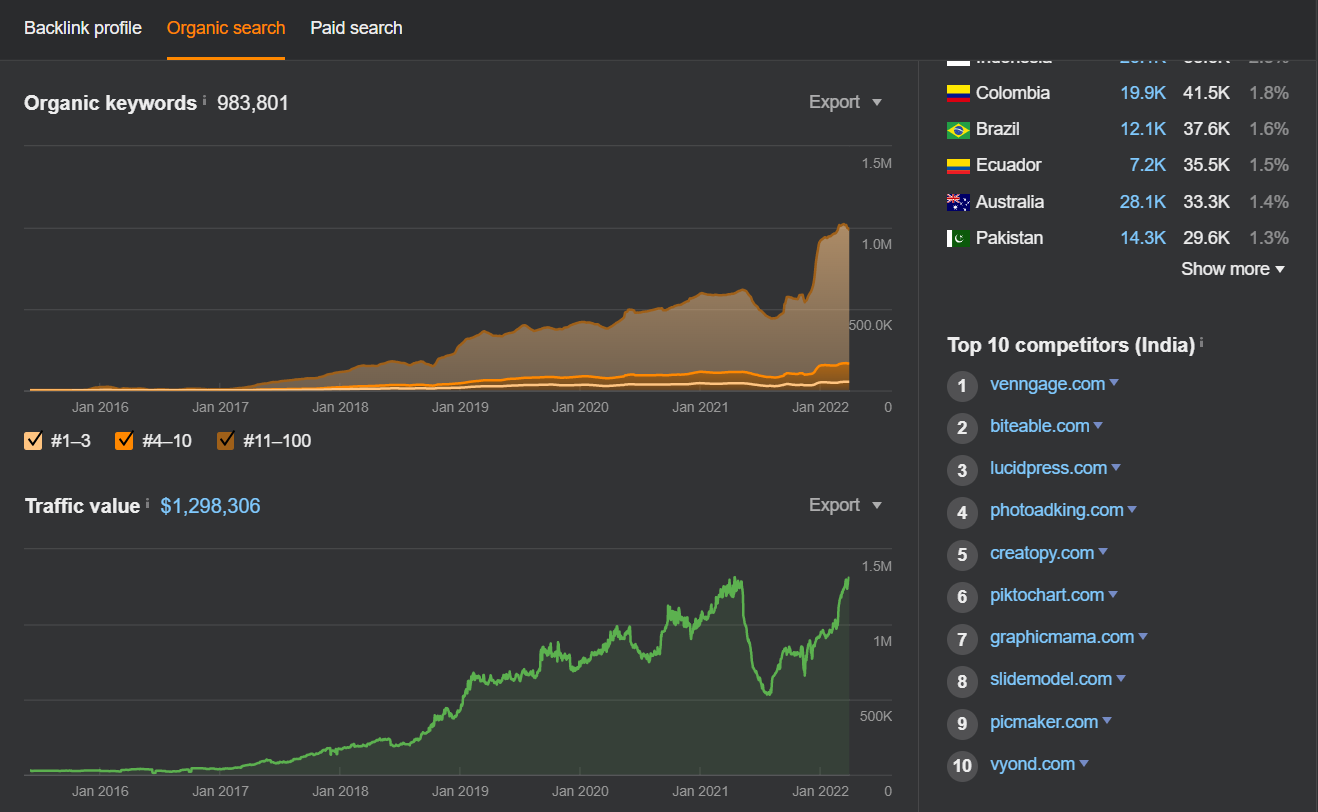Image resolution: width=1318 pixels, height=812 pixels.
Task: Click the Organic keywords info icon
Action: pyautogui.click(x=204, y=100)
